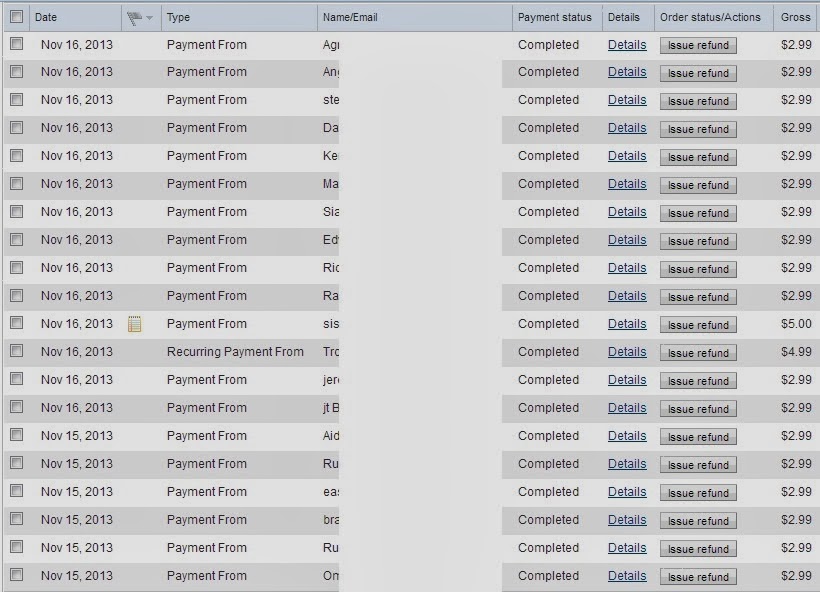Screen dimensions: 820x592
Task: Open Details for the $5.00 payment
Action: coord(625,324)
